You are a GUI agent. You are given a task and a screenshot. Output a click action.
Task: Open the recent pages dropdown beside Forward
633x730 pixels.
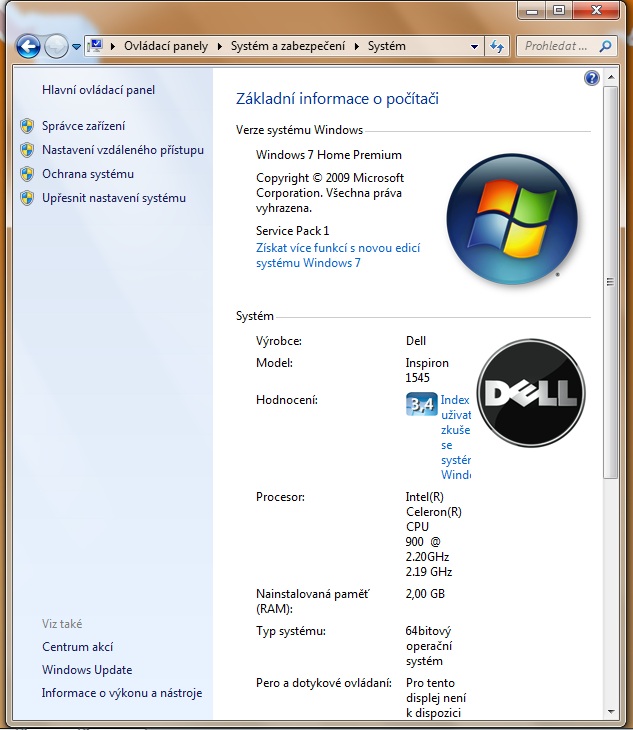pyautogui.click(x=76, y=47)
